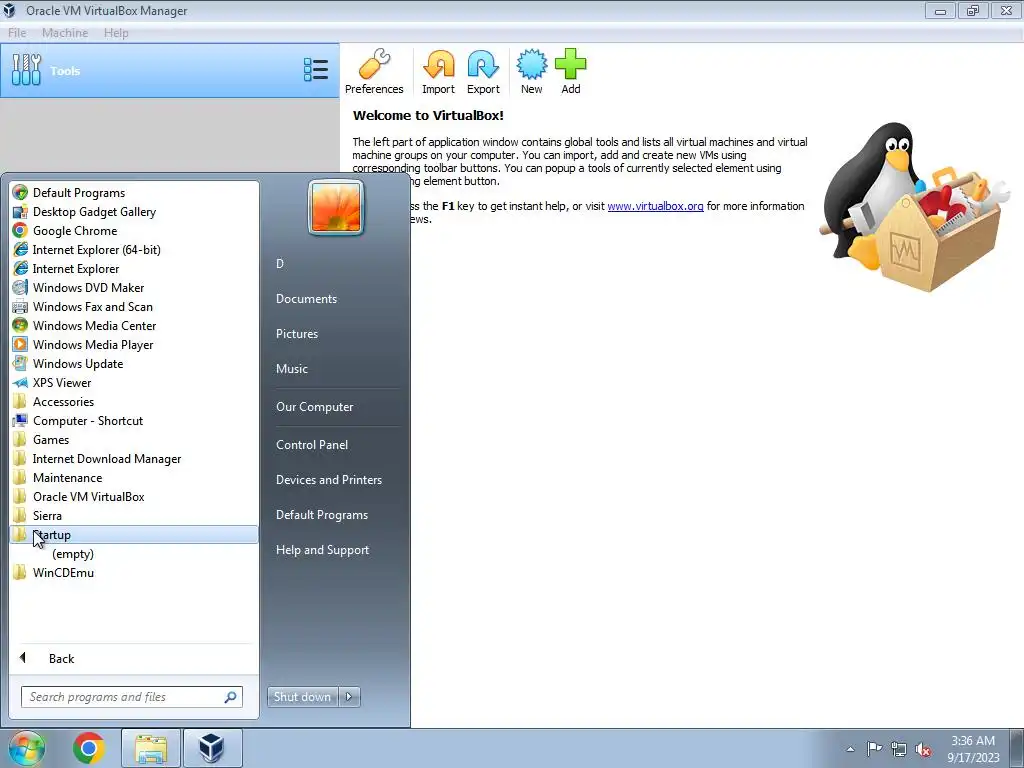This screenshot has width=1024, height=768.
Task: Open Windows Update
Action: (x=134, y=364)
